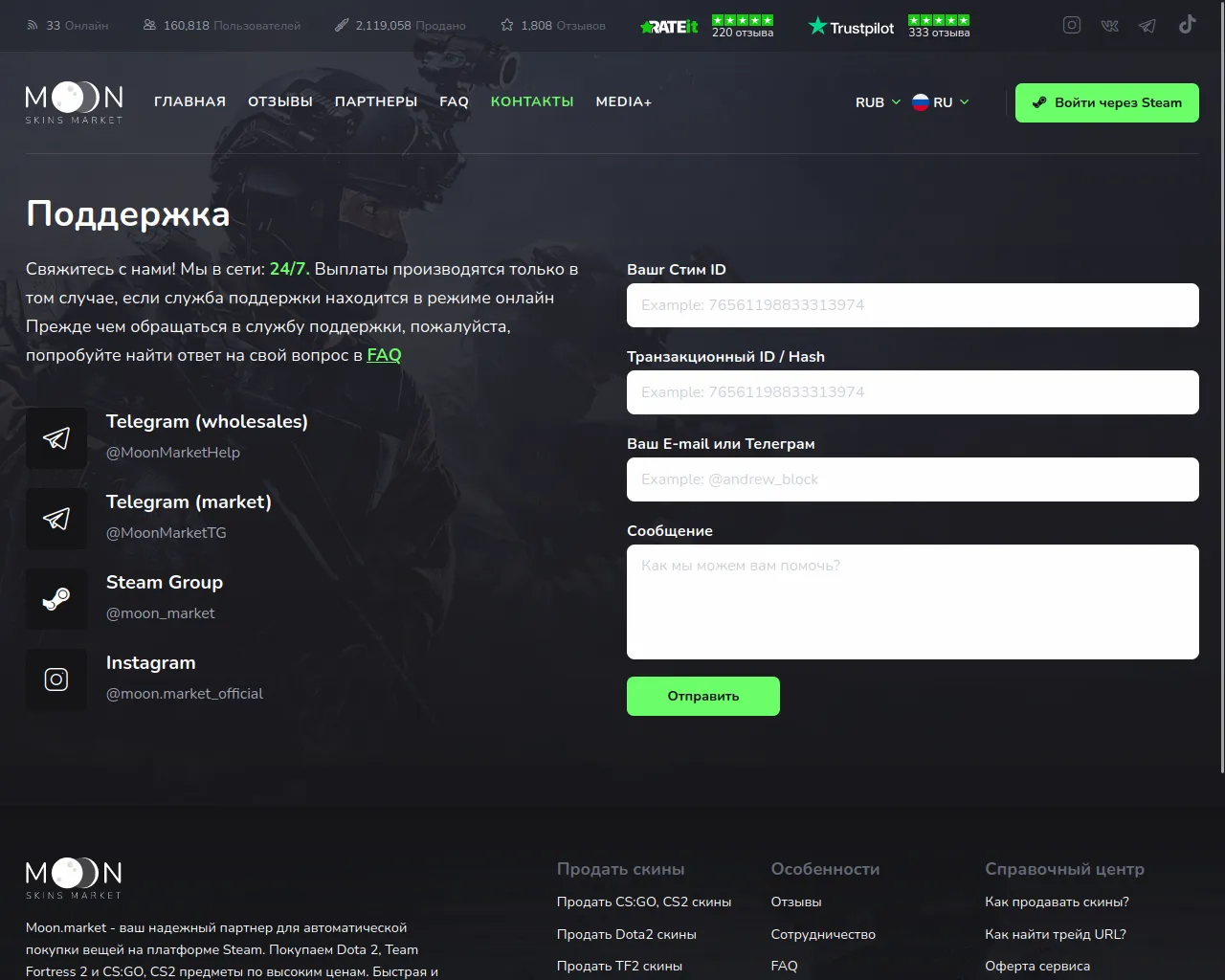This screenshot has width=1225, height=980.
Task: Click the Moon Skins Market header logo
Action: (75, 102)
